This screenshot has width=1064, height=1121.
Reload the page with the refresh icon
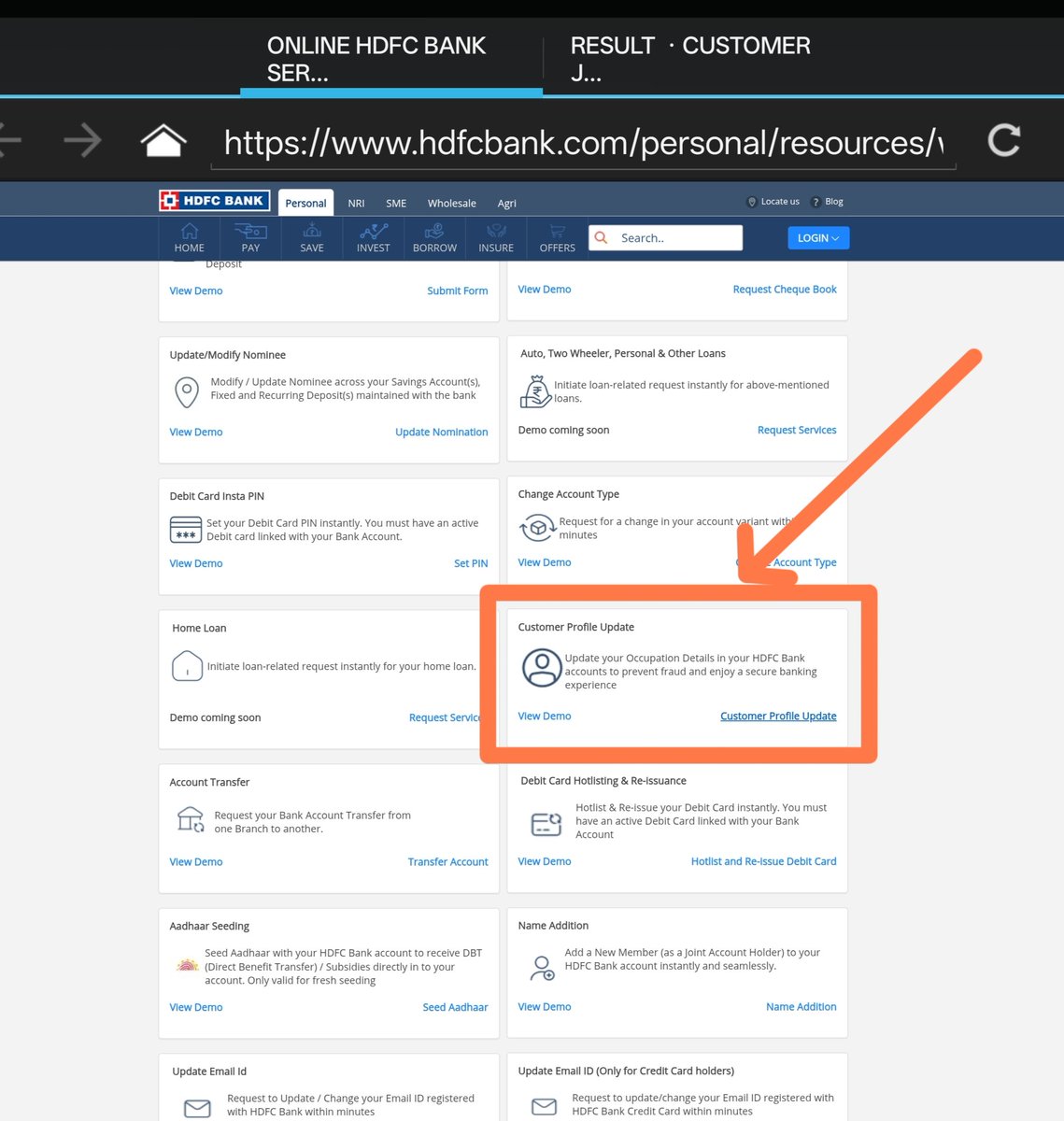coord(1004,140)
